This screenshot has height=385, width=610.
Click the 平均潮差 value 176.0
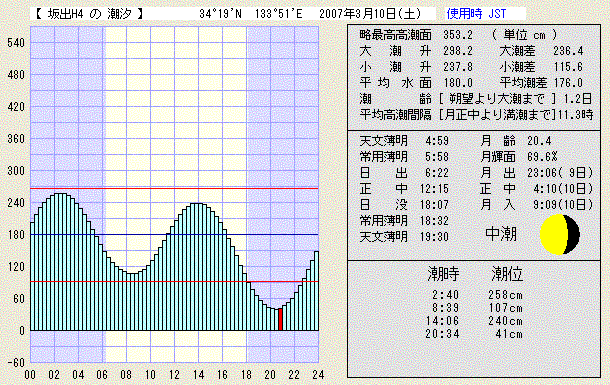click(x=568, y=83)
